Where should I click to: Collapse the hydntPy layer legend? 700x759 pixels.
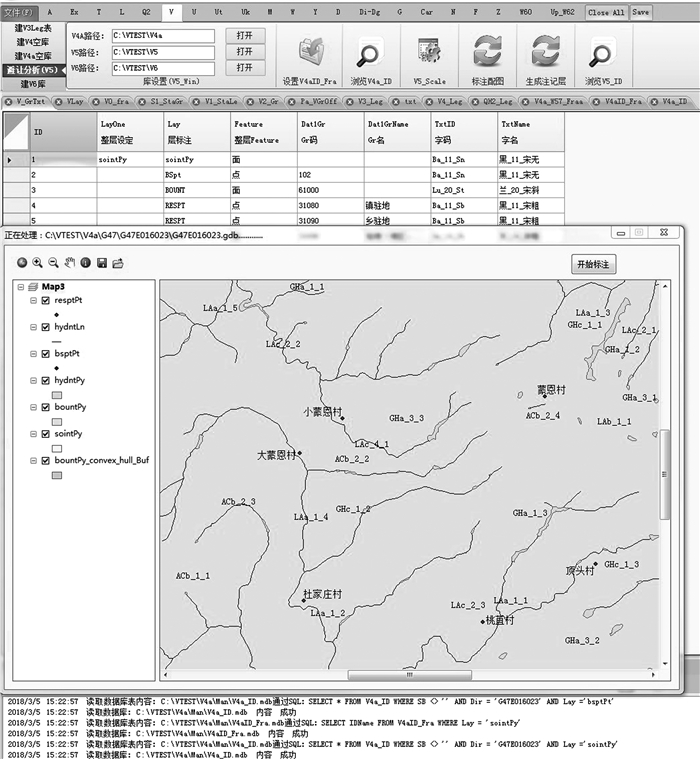coord(33,380)
